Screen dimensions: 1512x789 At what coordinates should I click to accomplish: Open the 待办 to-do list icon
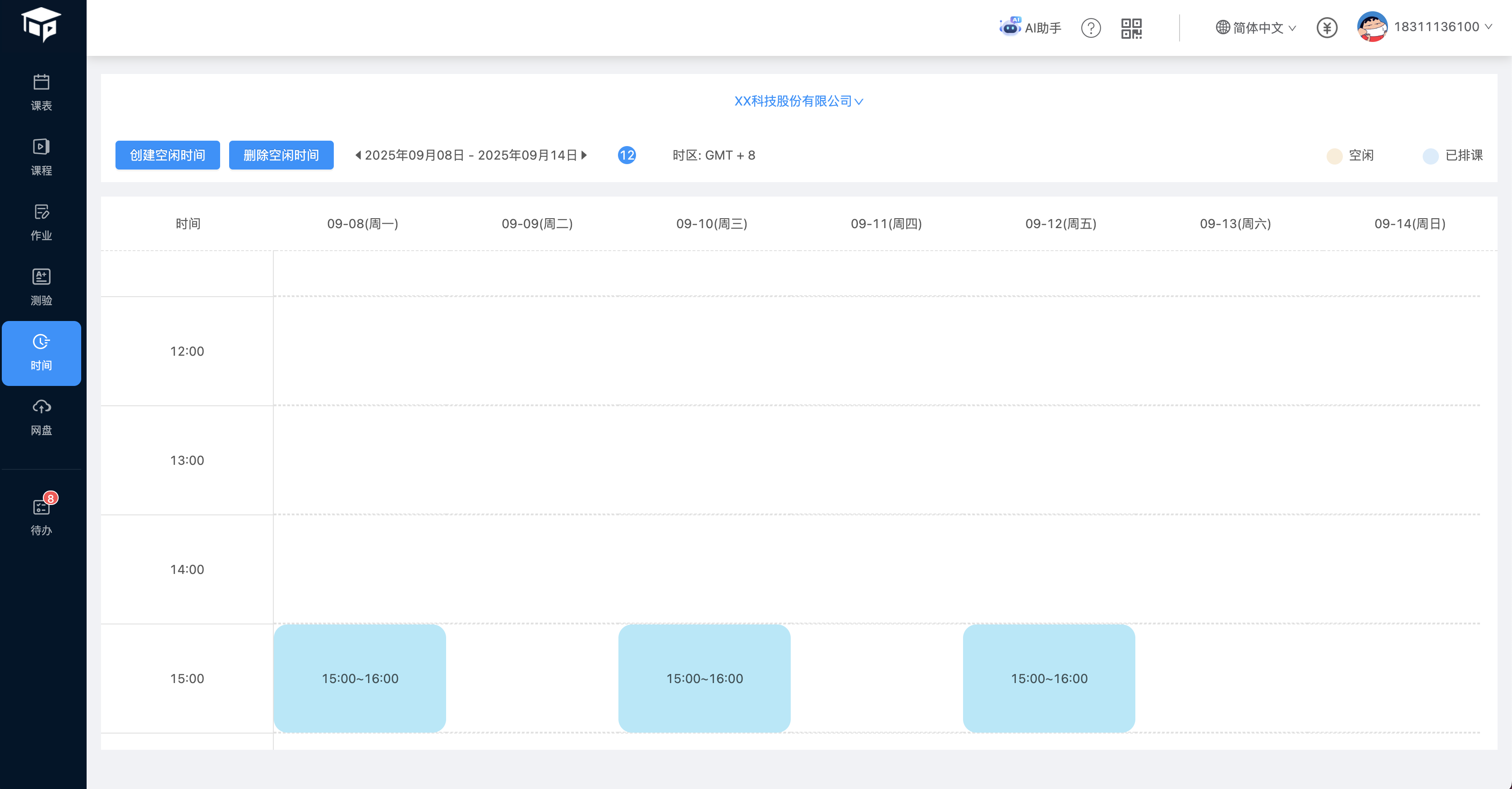(41, 516)
